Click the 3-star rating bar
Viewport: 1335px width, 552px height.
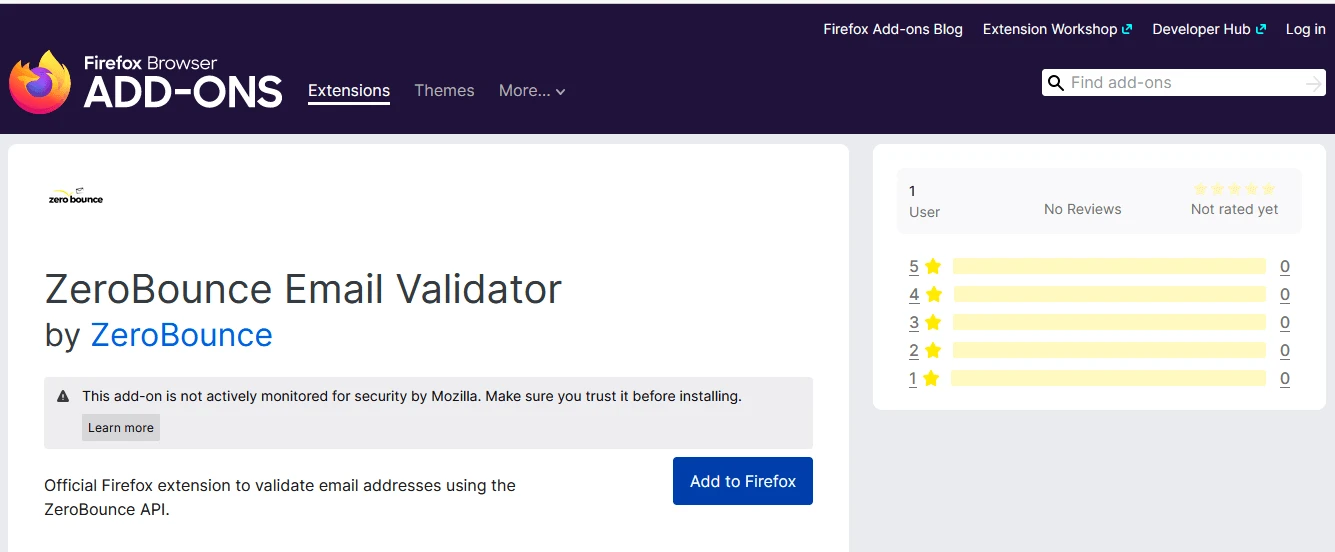click(x=1108, y=323)
